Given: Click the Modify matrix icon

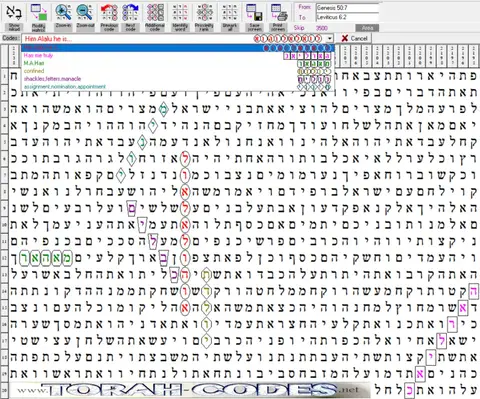Looking at the screenshot, I should coord(39,12).
